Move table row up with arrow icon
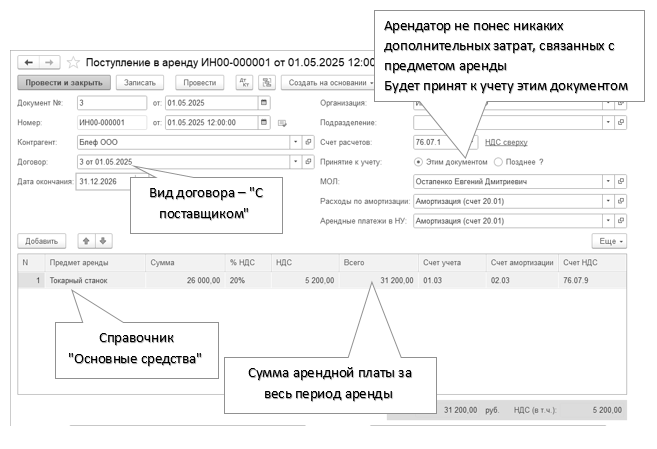This screenshot has width=657, height=449. [86, 241]
